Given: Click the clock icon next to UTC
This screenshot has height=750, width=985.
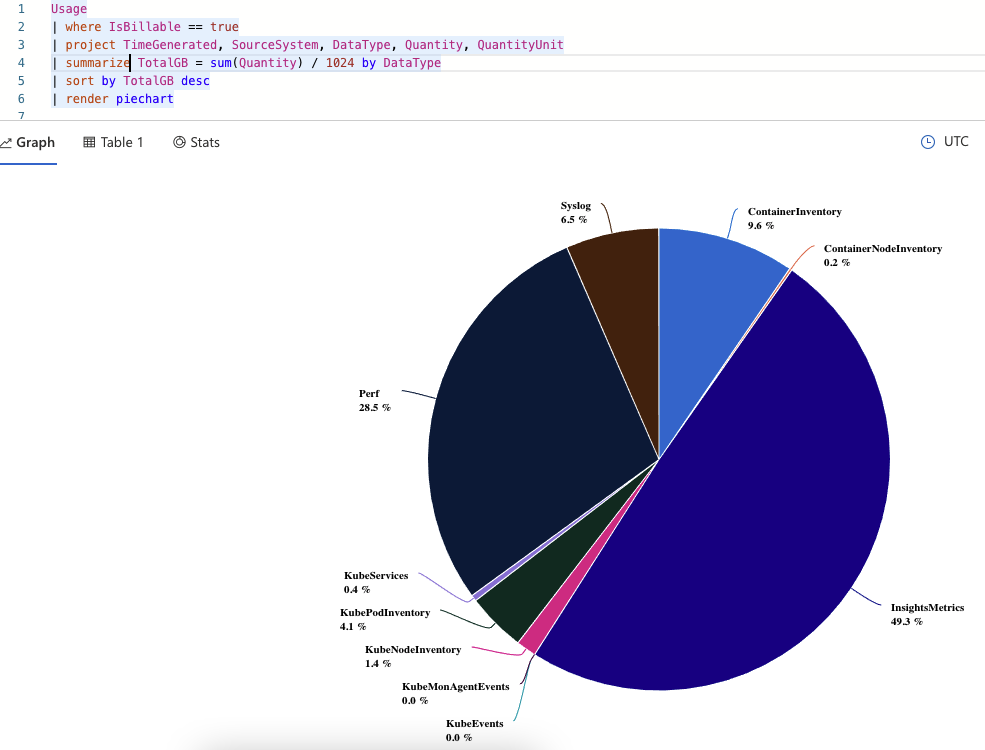Looking at the screenshot, I should (x=928, y=141).
